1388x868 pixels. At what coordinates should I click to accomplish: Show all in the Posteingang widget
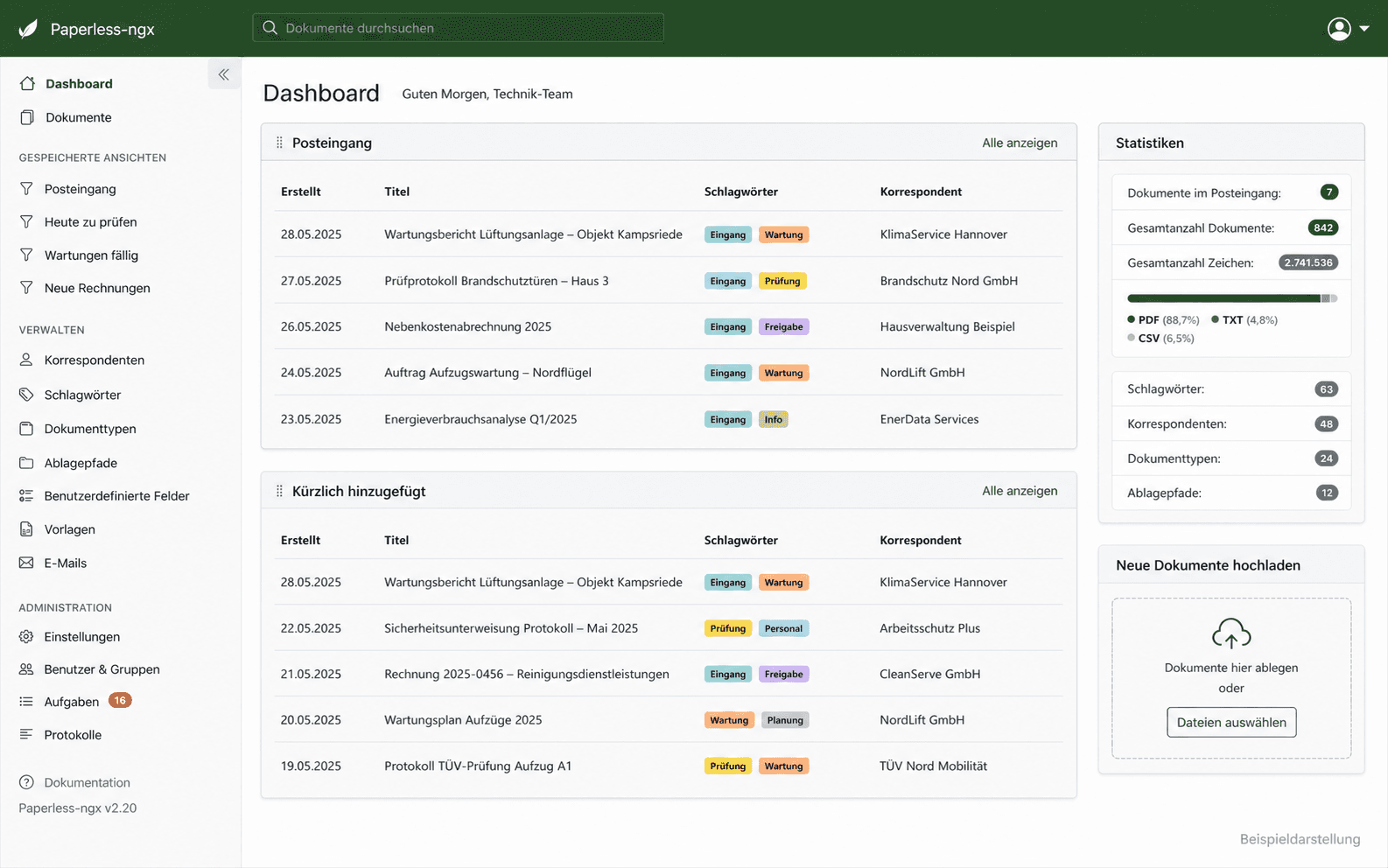click(1020, 143)
